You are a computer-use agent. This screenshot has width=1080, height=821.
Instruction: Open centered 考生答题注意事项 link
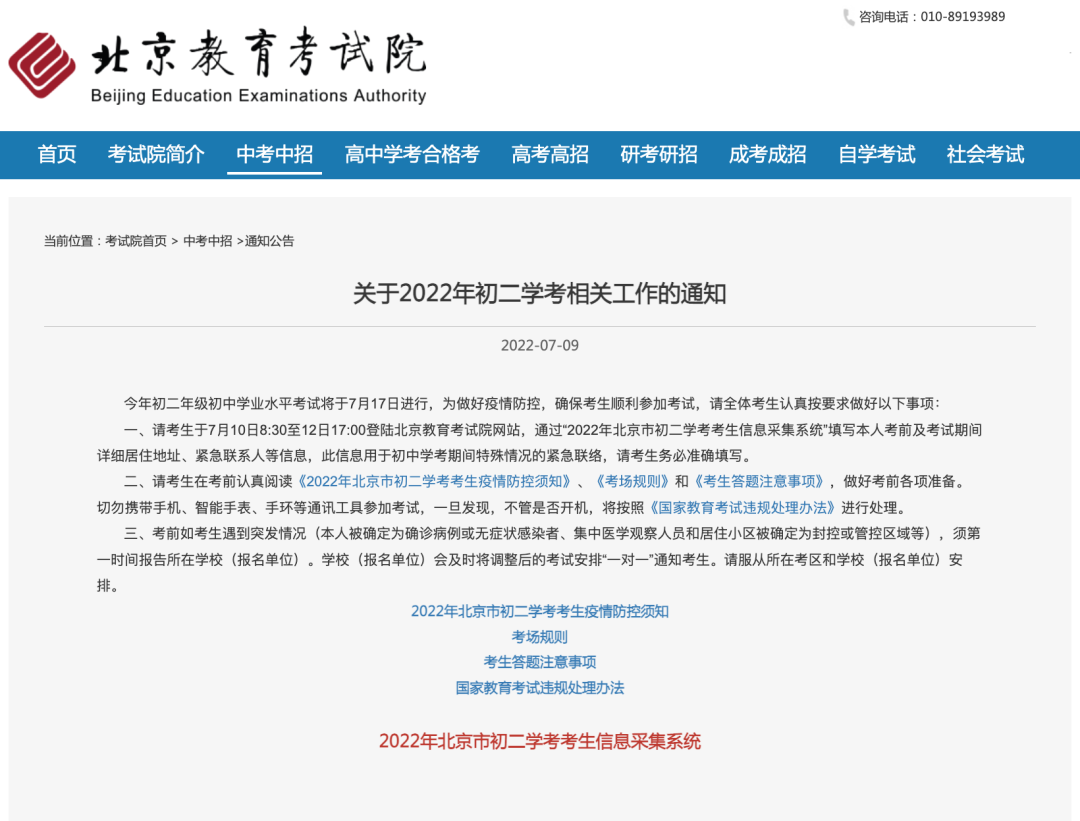[x=539, y=663]
